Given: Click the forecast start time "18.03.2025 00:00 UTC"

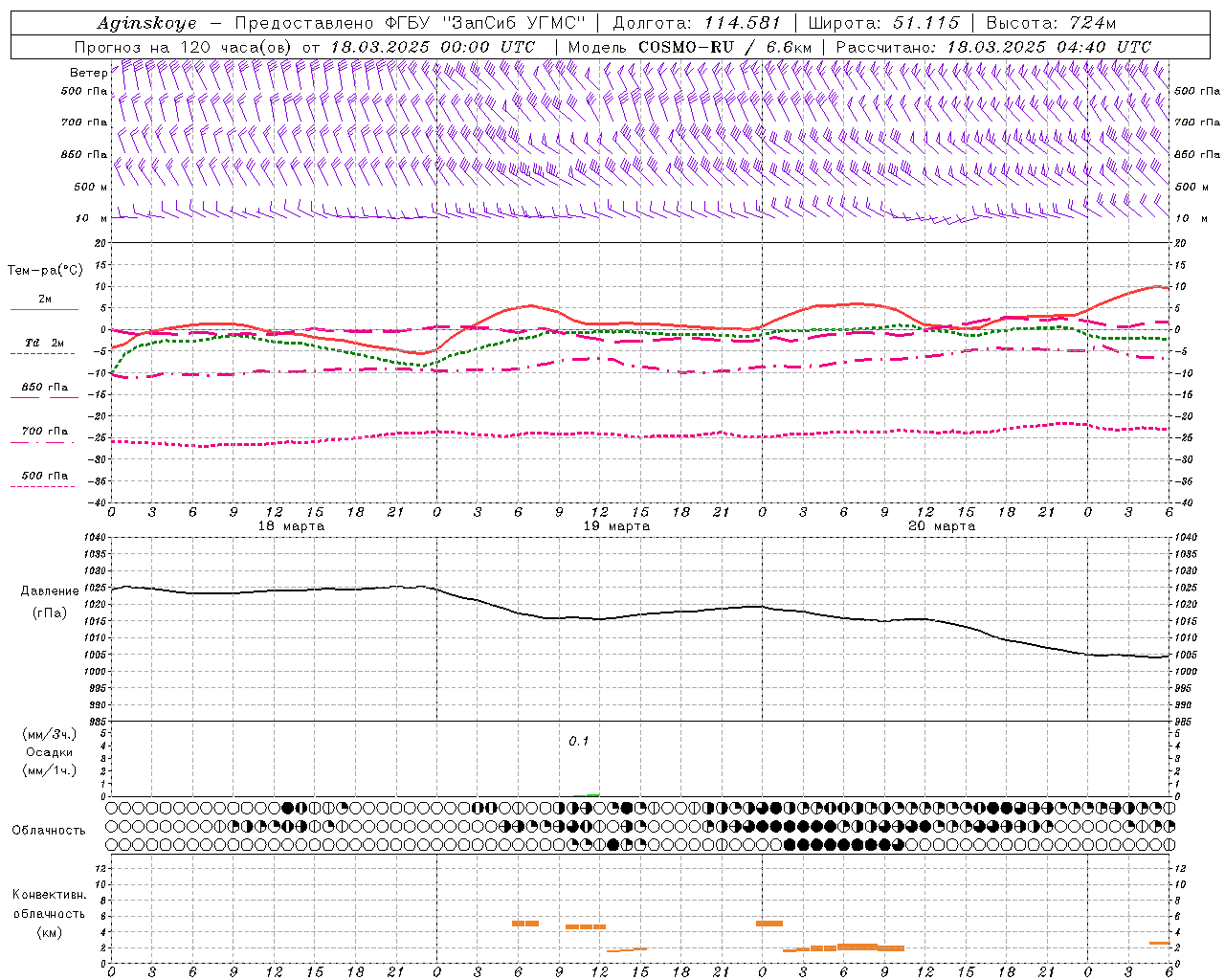Looking at the screenshot, I should point(433,47).
